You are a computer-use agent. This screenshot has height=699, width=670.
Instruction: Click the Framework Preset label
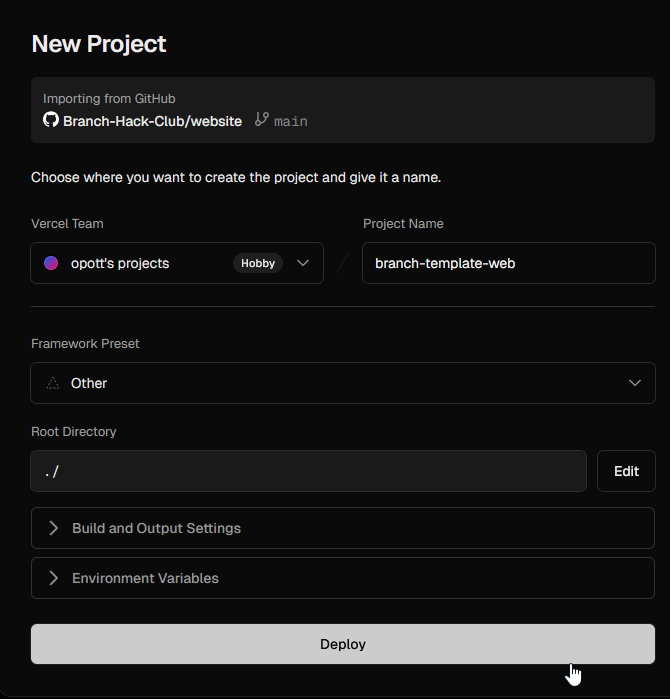tap(85, 343)
